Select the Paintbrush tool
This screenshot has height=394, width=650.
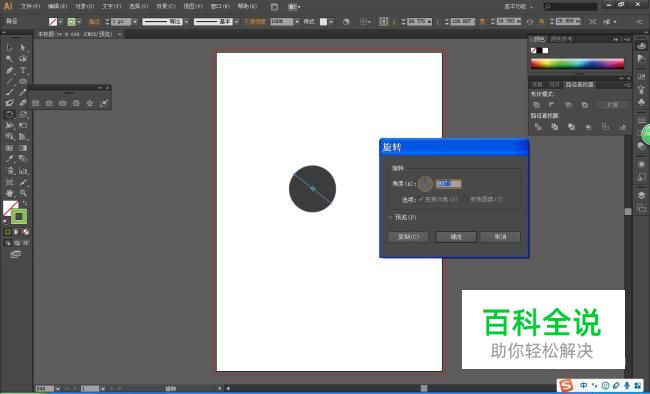9,92
